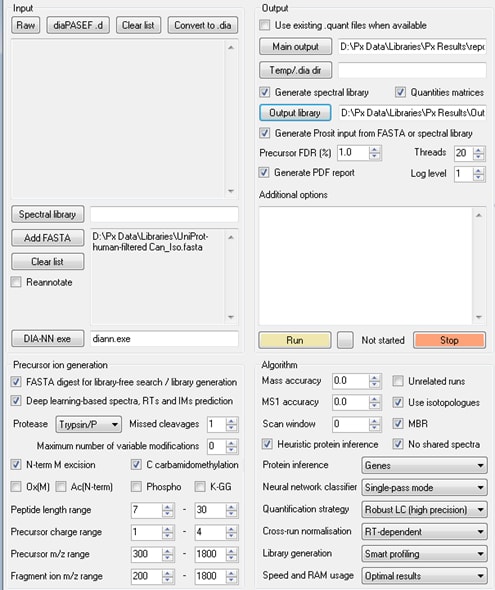Click the Main output path field
Image resolution: width=495 pixels, height=590 pixels.
(412, 47)
